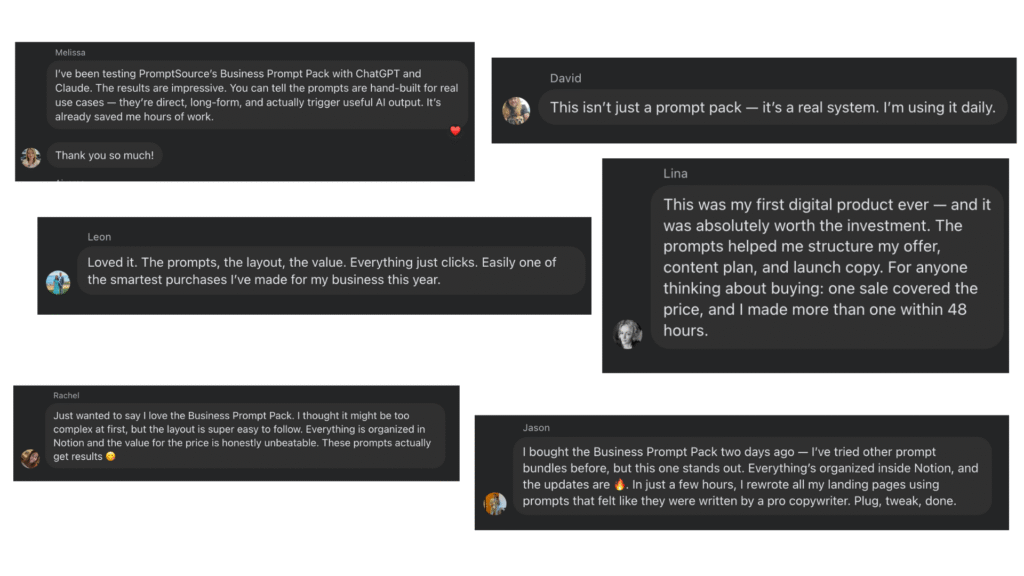
Task: Select Rachel's Business Prompt Pack message bubble
Action: [x=246, y=436]
